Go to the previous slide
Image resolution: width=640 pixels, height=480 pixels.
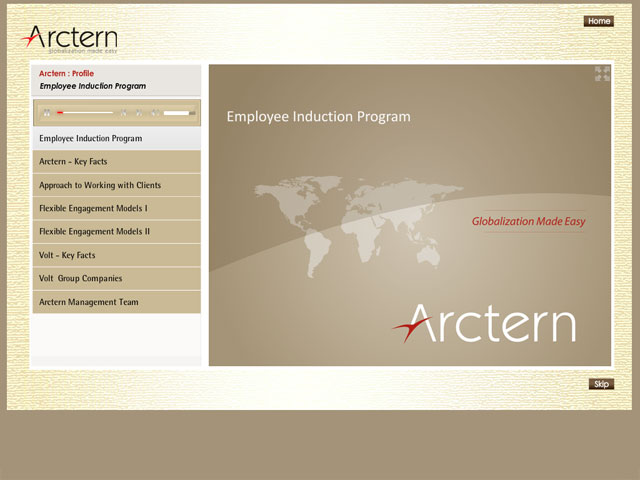[x=124, y=113]
